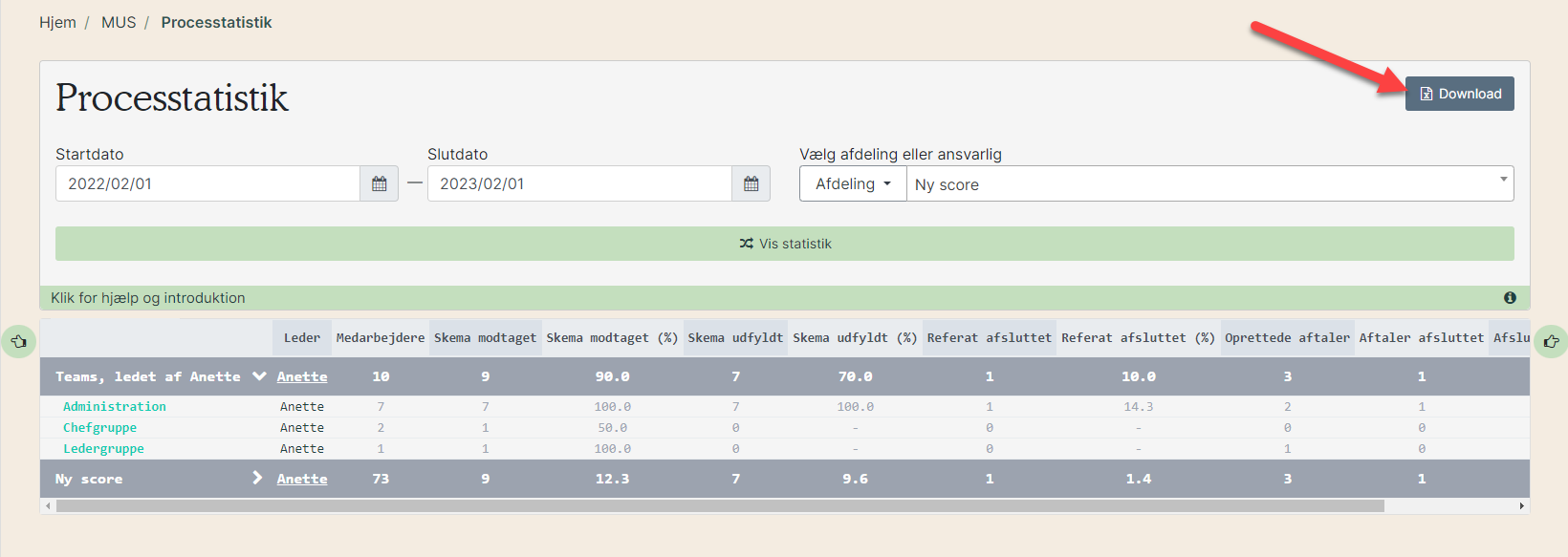
Task: Click the Skema modtaget (%) column header
Action: (x=612, y=337)
